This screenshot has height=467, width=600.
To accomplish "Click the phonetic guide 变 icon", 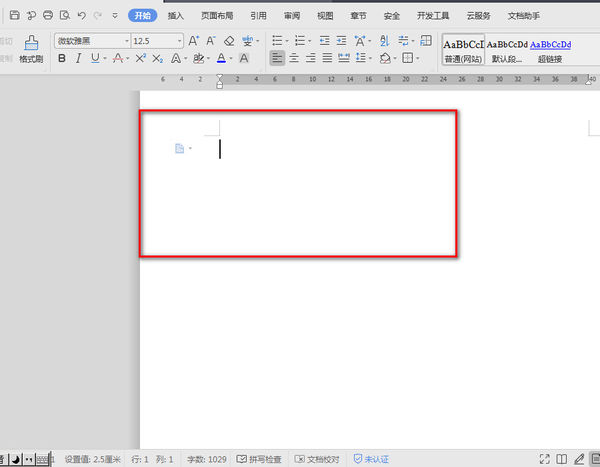I will tap(248, 41).
